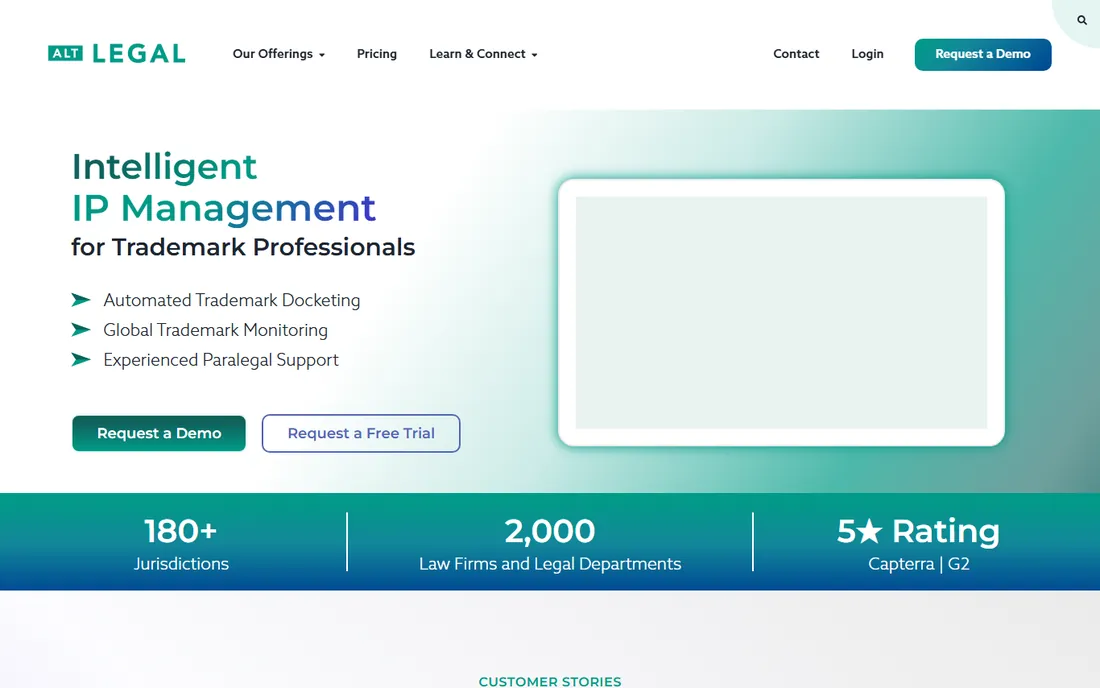Click Request a Demo in the header
This screenshot has height=688, width=1100.
tap(983, 55)
